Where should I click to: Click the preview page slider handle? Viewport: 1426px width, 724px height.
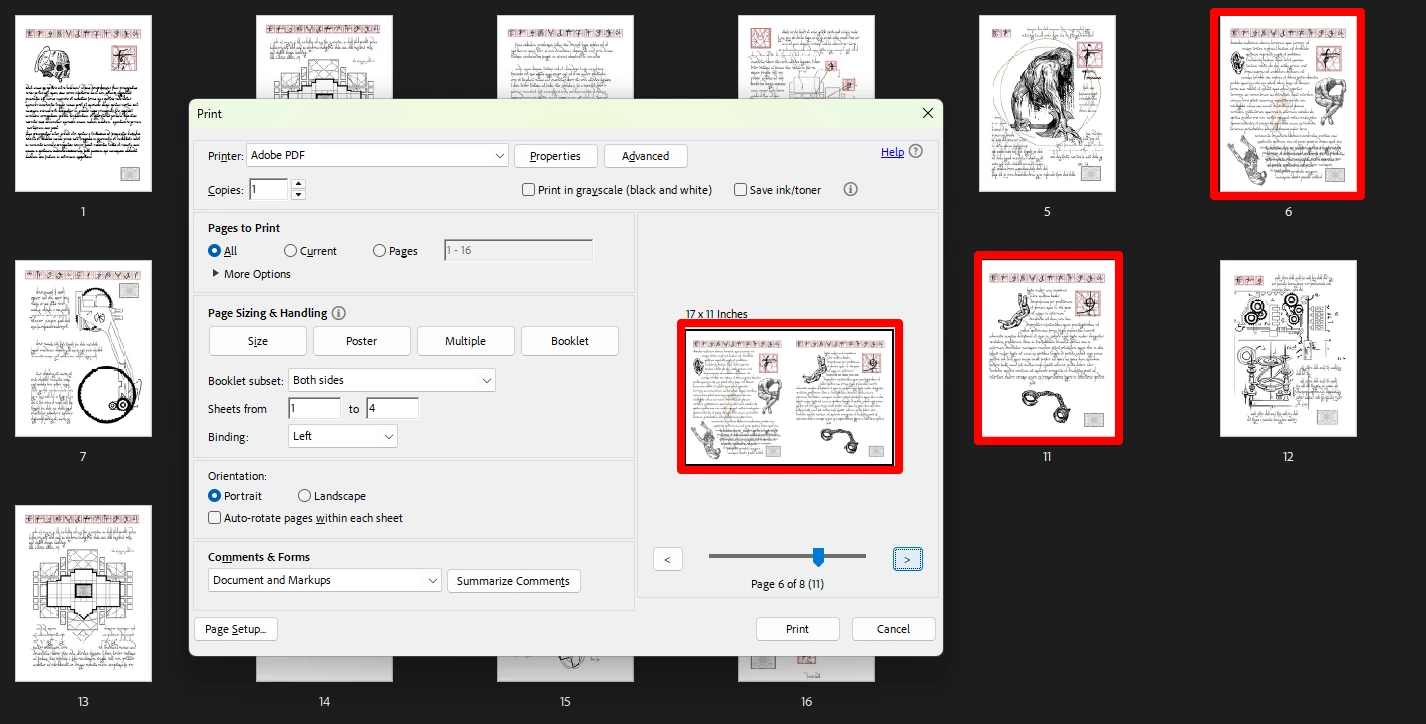coord(818,557)
